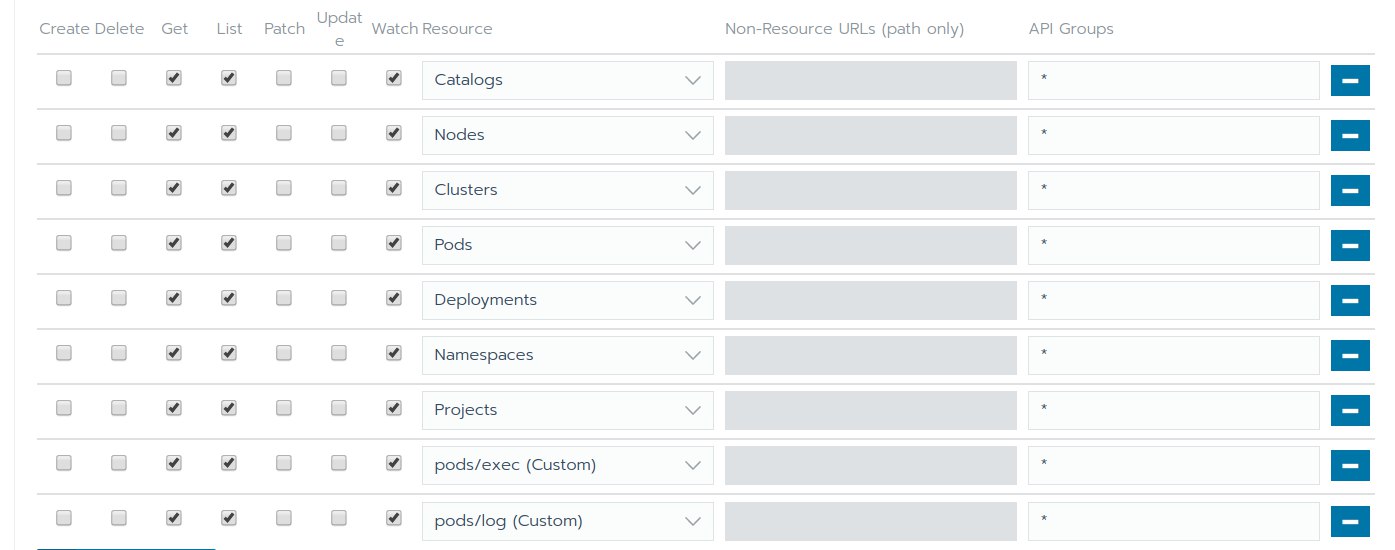Expand the Namespaces resource dropdown
Viewport: 1395px width, 550px height.
567,355
